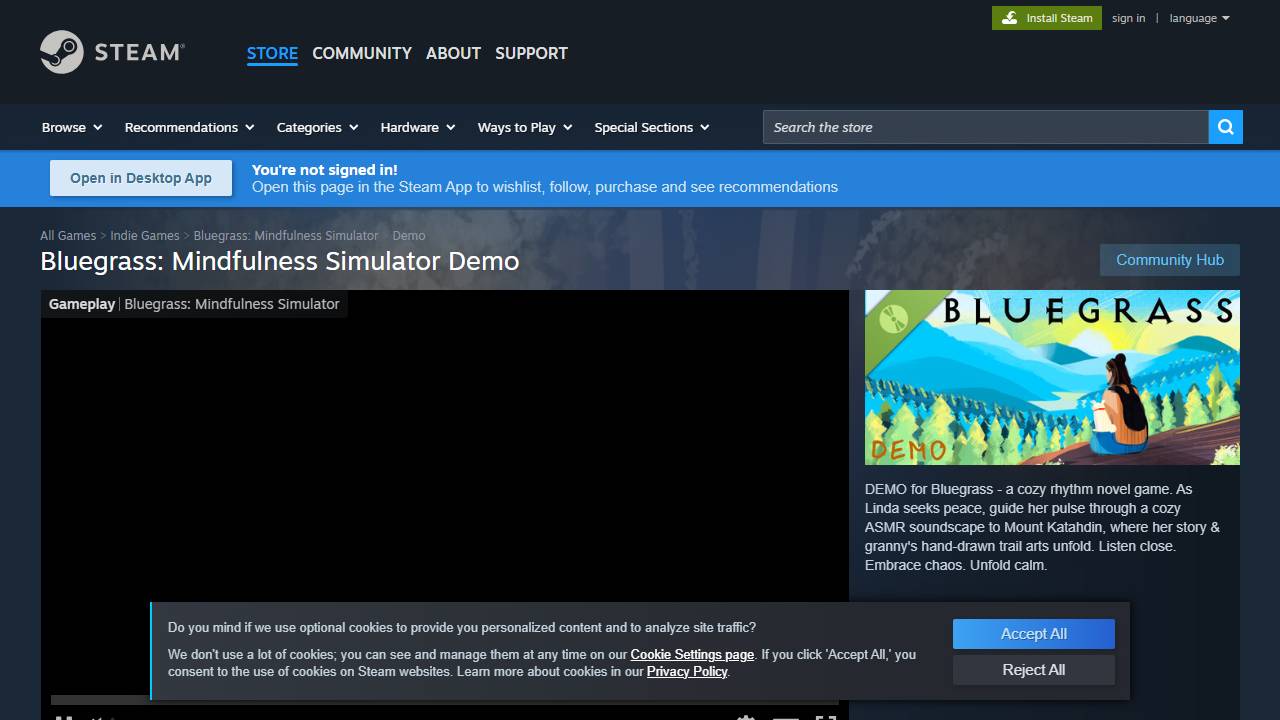Focus the Search the store field

pos(985,127)
